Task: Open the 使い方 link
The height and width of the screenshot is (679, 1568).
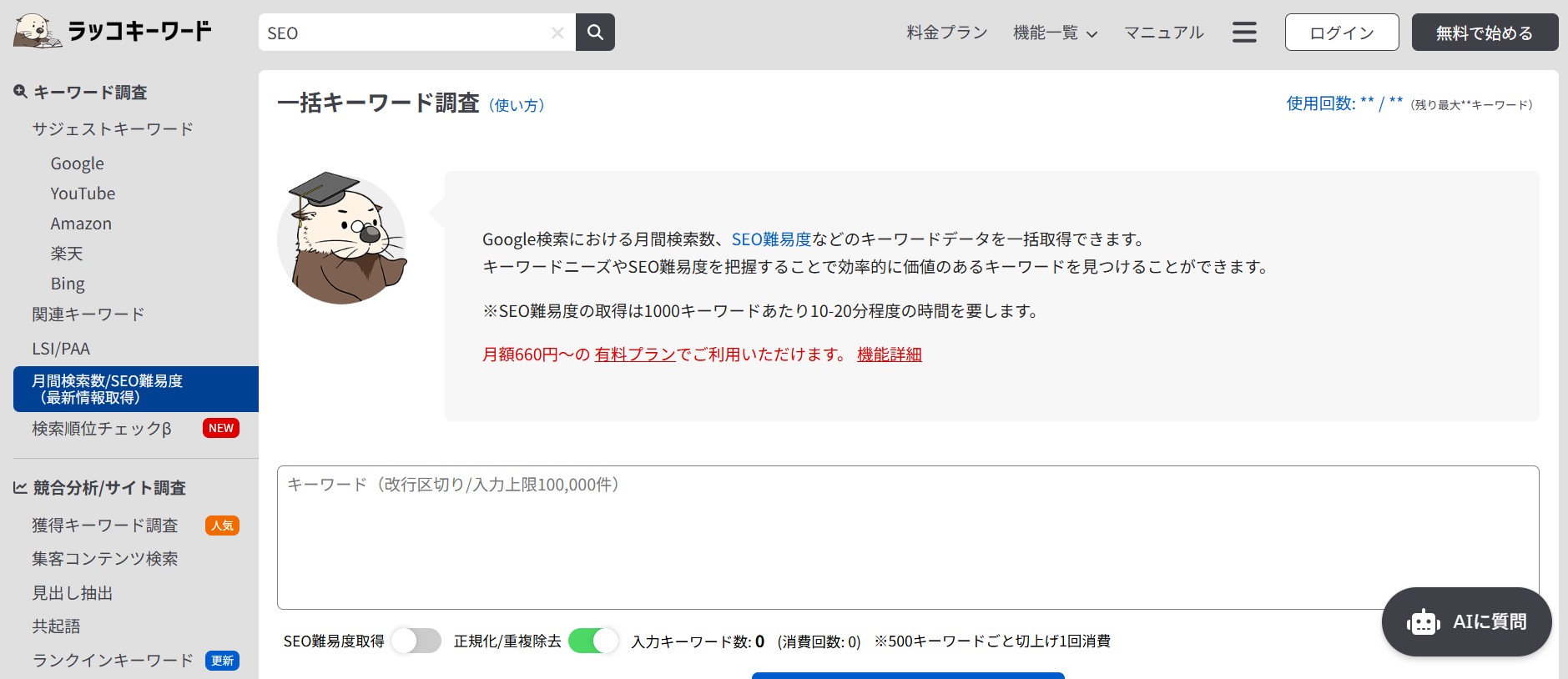Action: click(517, 105)
